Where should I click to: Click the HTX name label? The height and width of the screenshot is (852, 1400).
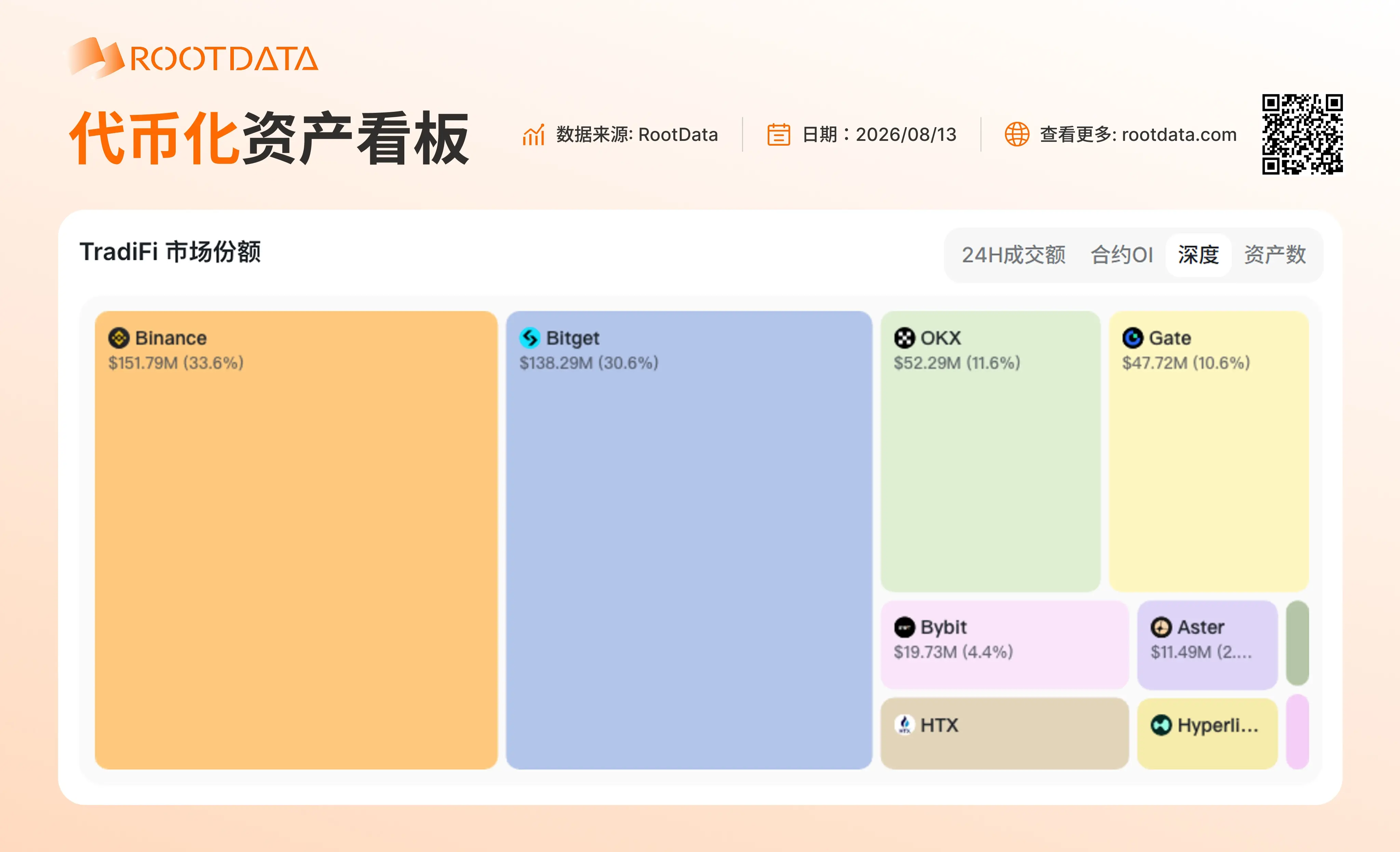point(939,725)
